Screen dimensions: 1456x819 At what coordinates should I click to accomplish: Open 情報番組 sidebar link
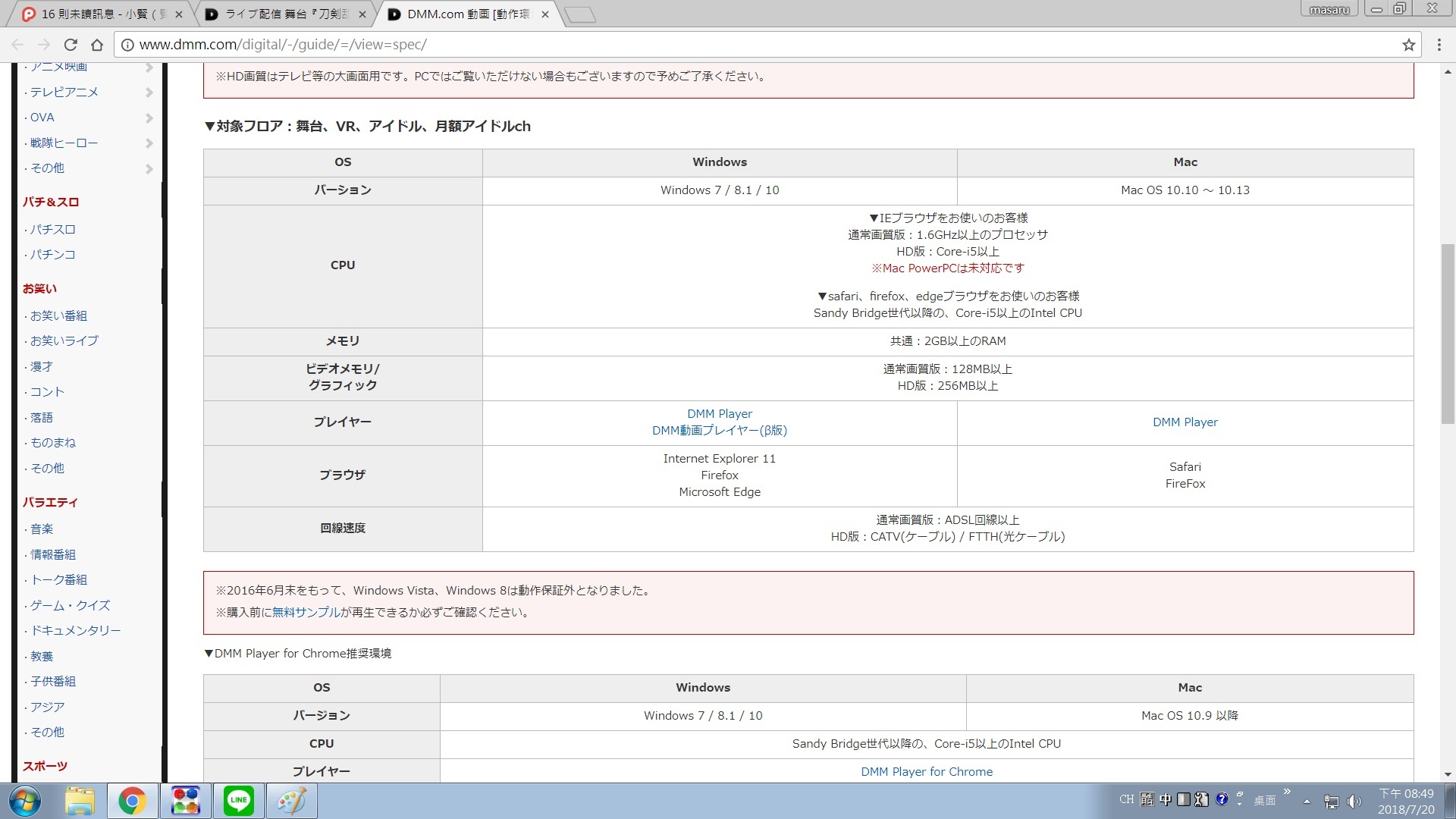53,554
